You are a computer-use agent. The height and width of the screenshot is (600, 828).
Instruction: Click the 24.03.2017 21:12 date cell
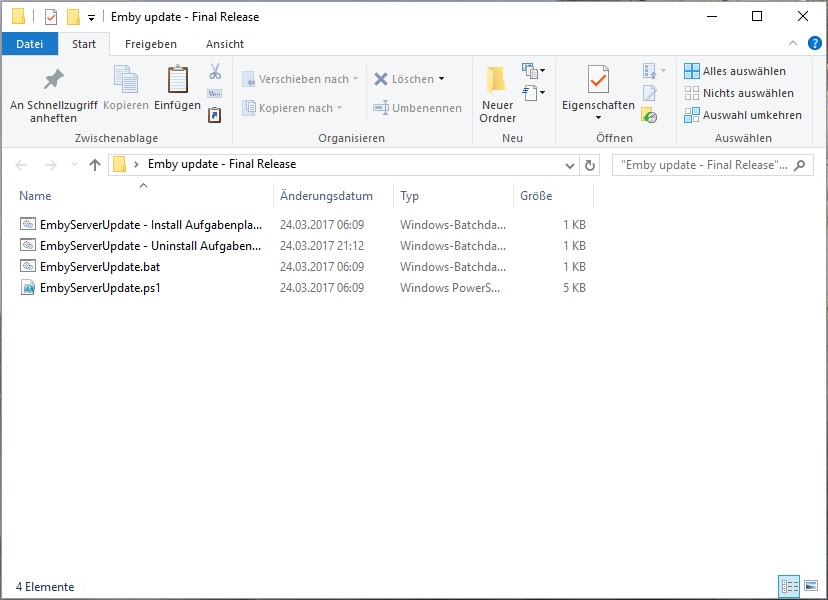322,246
